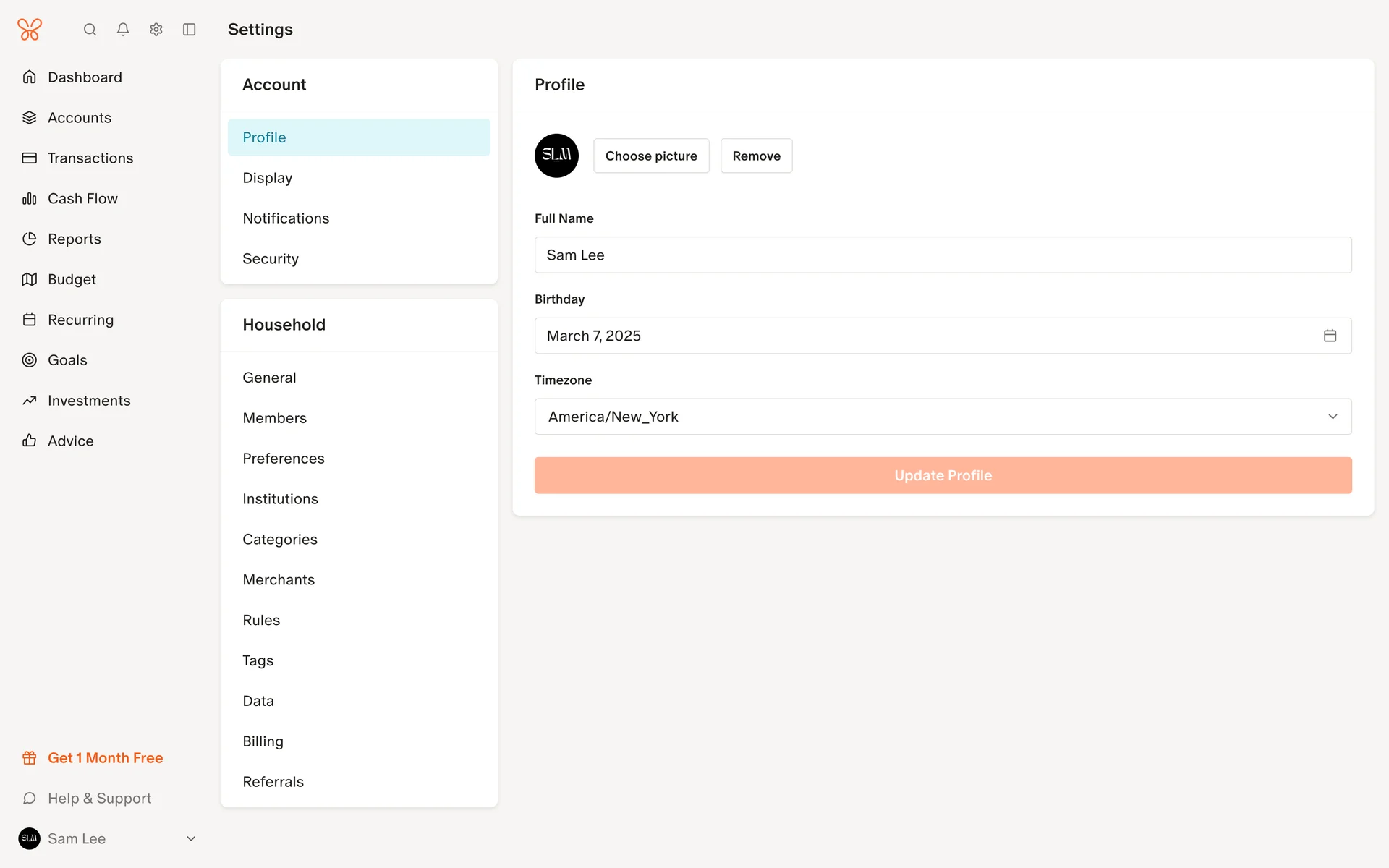Click the Goals target icon

(30, 360)
